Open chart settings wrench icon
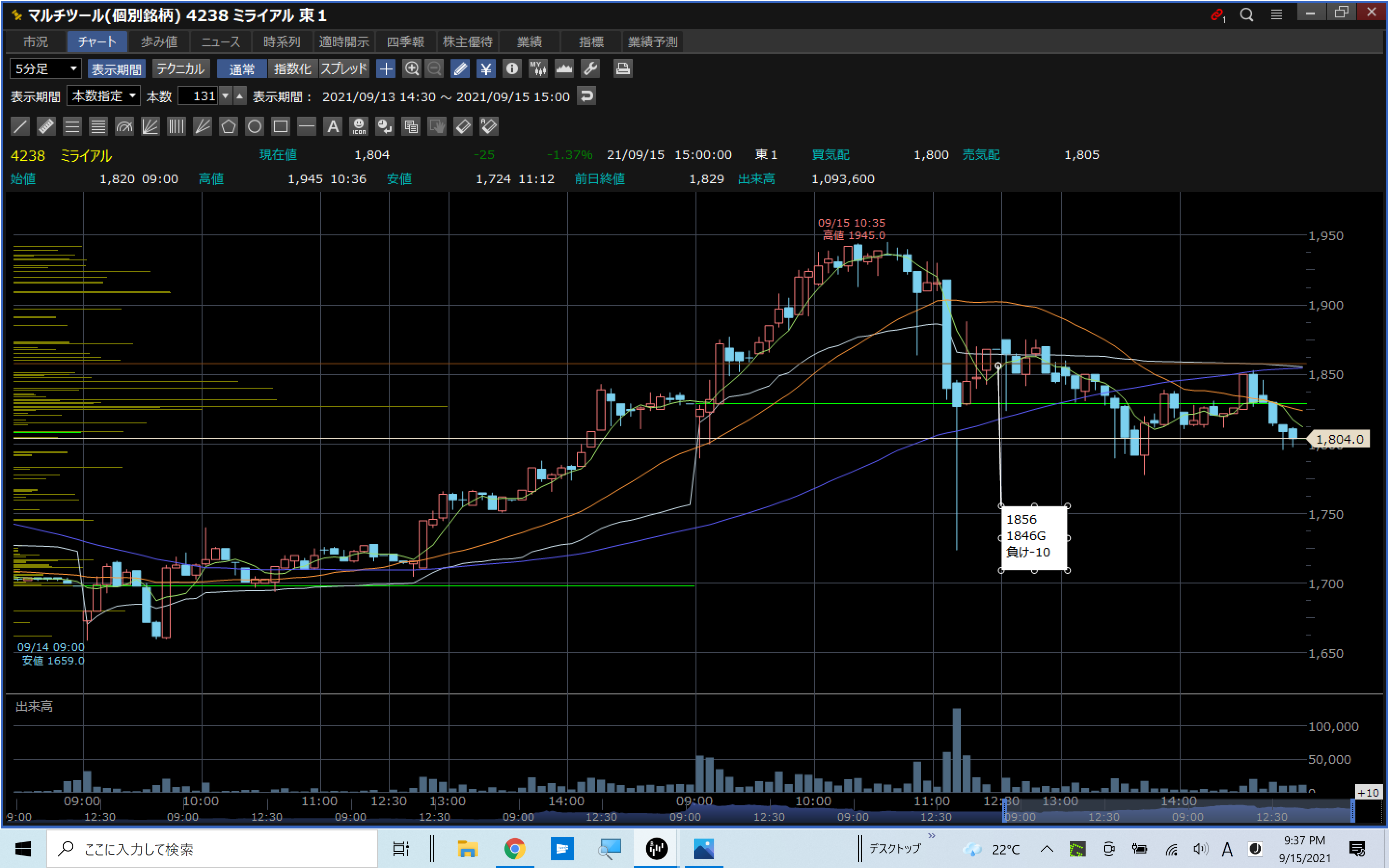The width and height of the screenshot is (1389, 868). tap(590, 69)
